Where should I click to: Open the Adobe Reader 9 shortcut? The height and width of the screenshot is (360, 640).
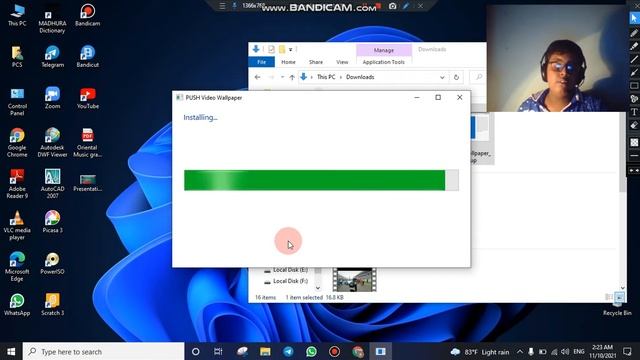point(17,184)
